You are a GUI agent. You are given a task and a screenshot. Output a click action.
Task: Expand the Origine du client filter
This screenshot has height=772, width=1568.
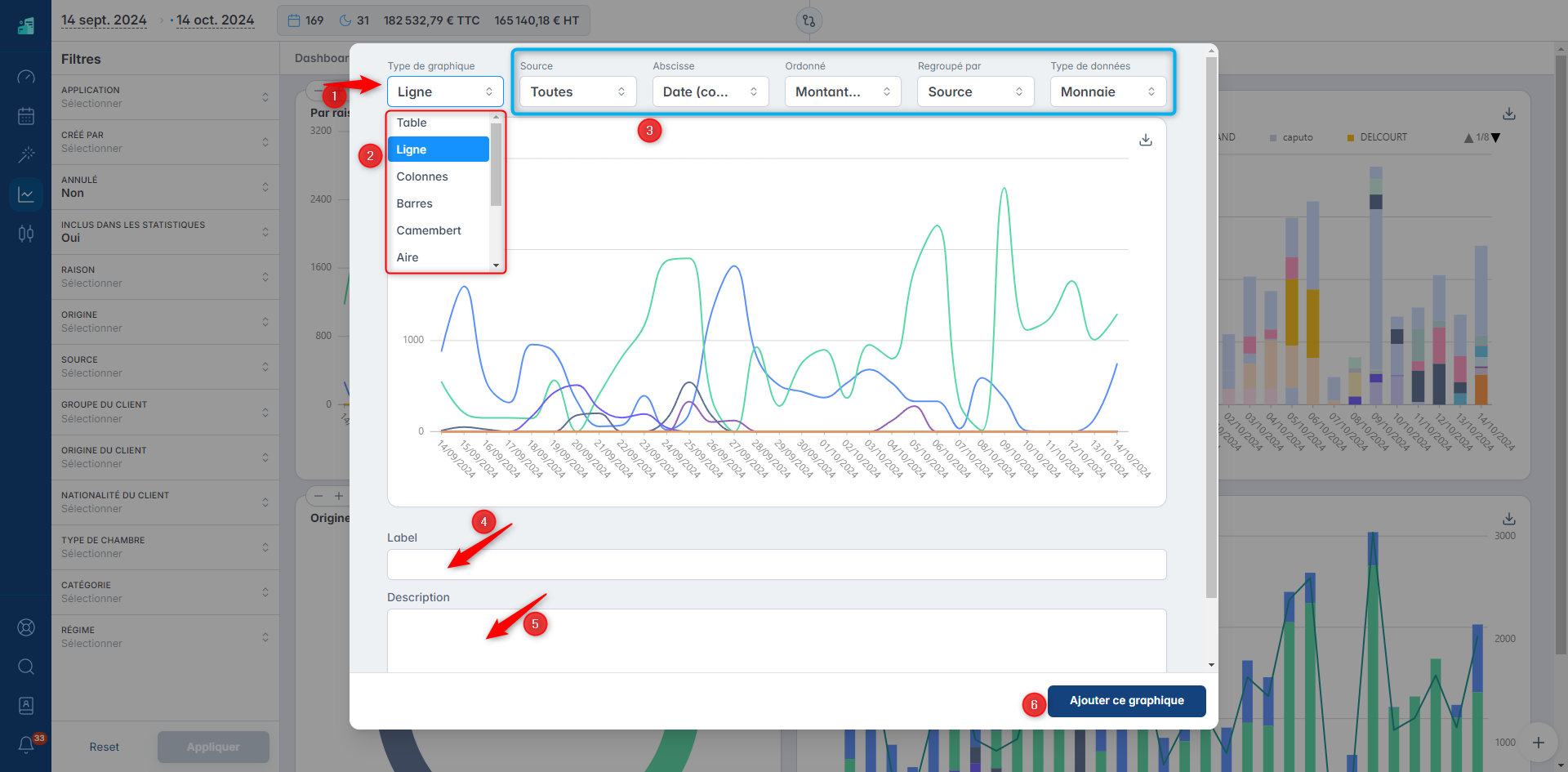pos(165,457)
